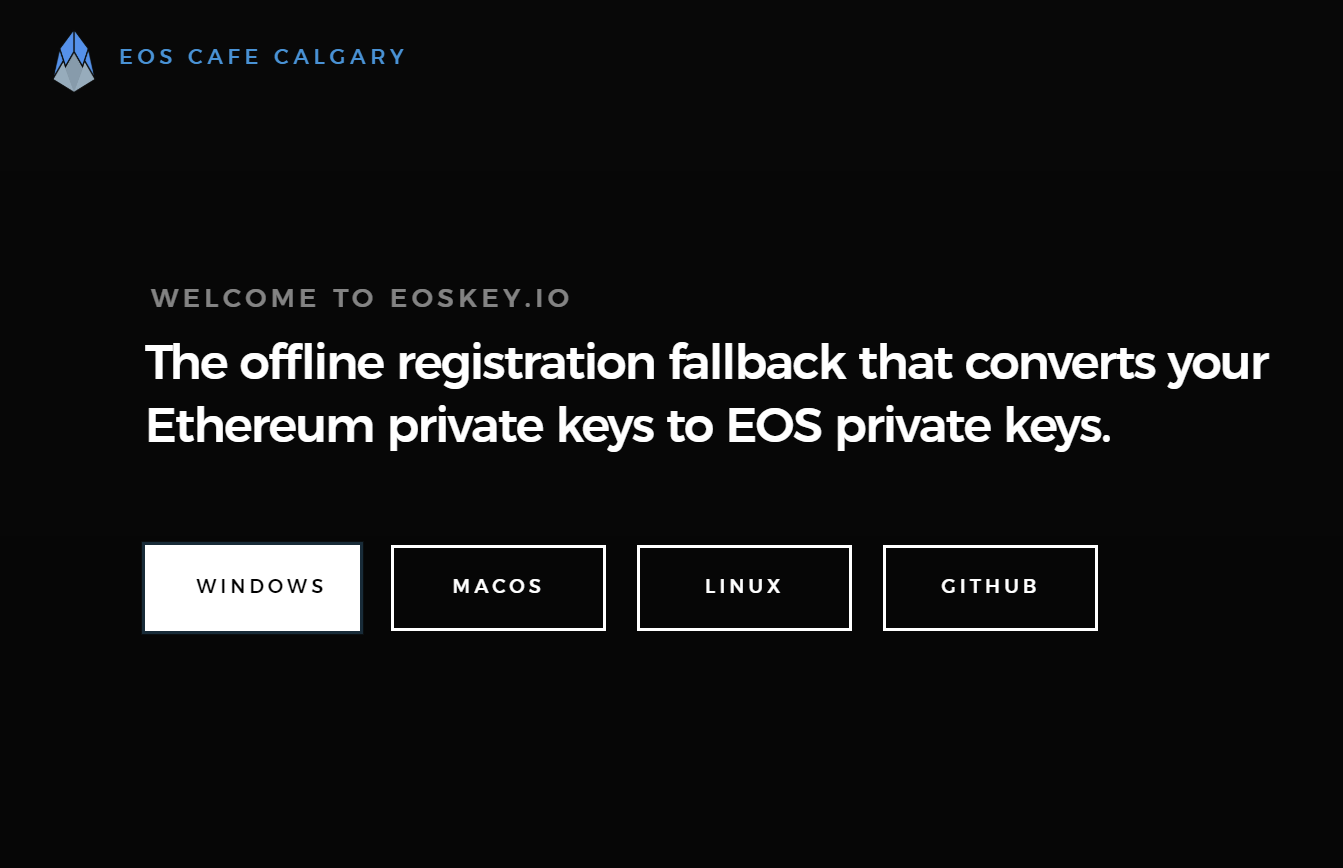Click EOS in the headline's second line
This screenshot has height=868, width=1343.
click(774, 427)
